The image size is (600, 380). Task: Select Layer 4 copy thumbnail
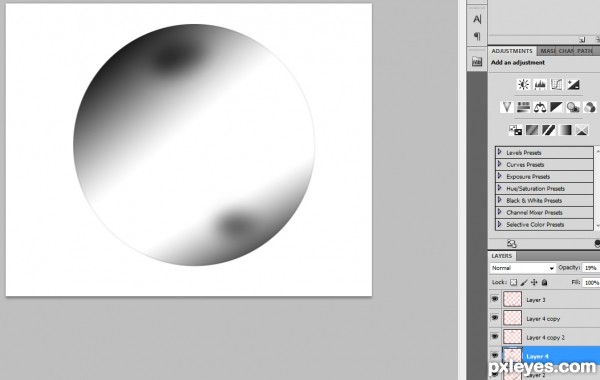[x=512, y=318]
